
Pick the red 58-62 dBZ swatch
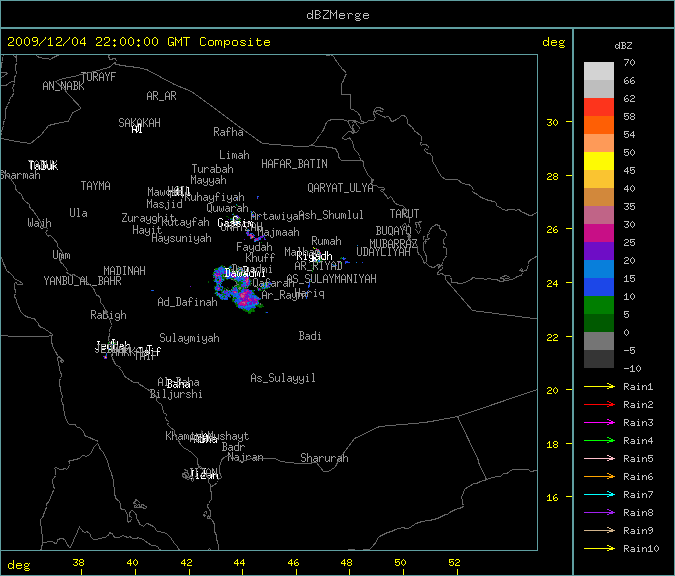599,107
